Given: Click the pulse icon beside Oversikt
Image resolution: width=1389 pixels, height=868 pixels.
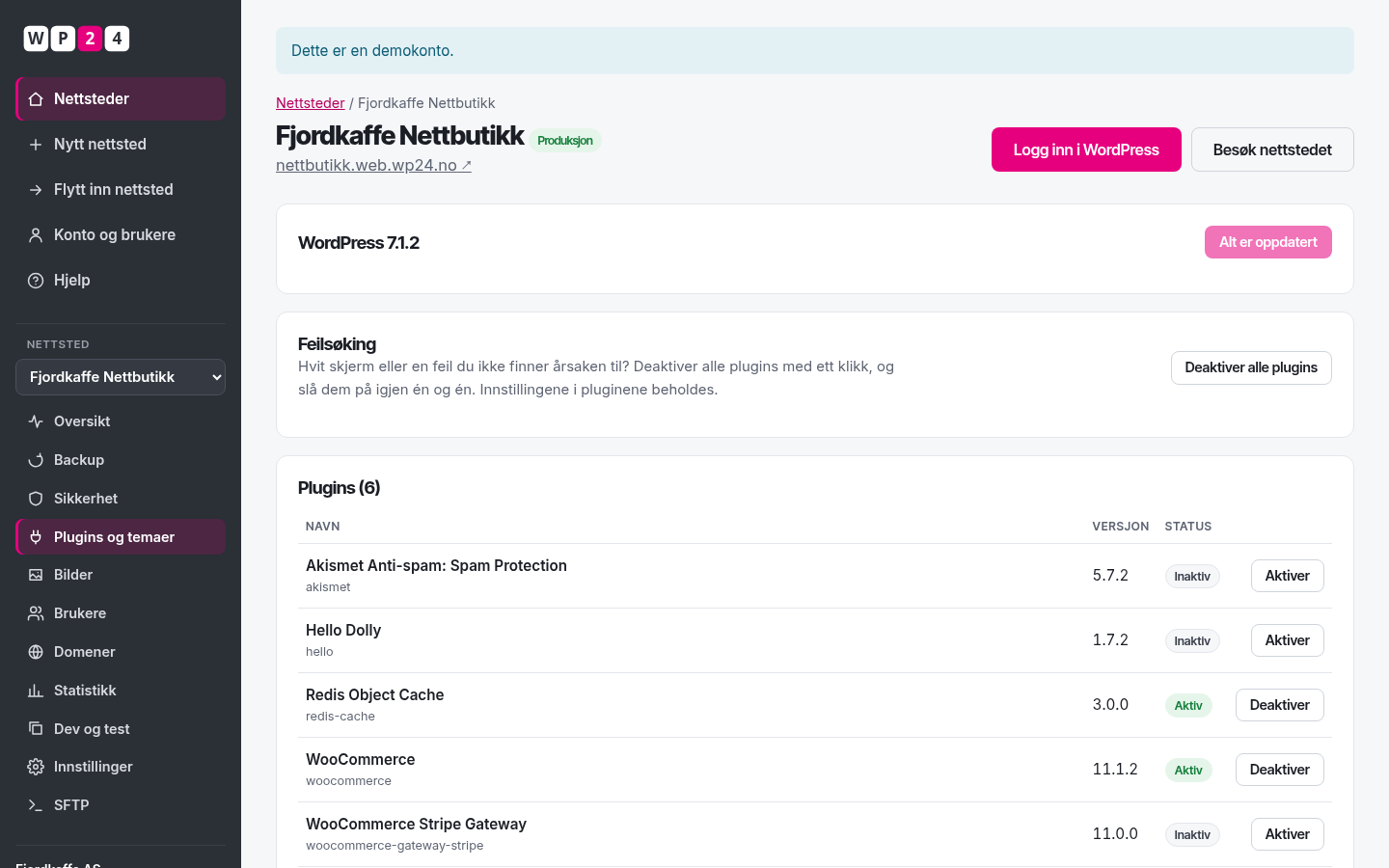Looking at the screenshot, I should 36,421.
